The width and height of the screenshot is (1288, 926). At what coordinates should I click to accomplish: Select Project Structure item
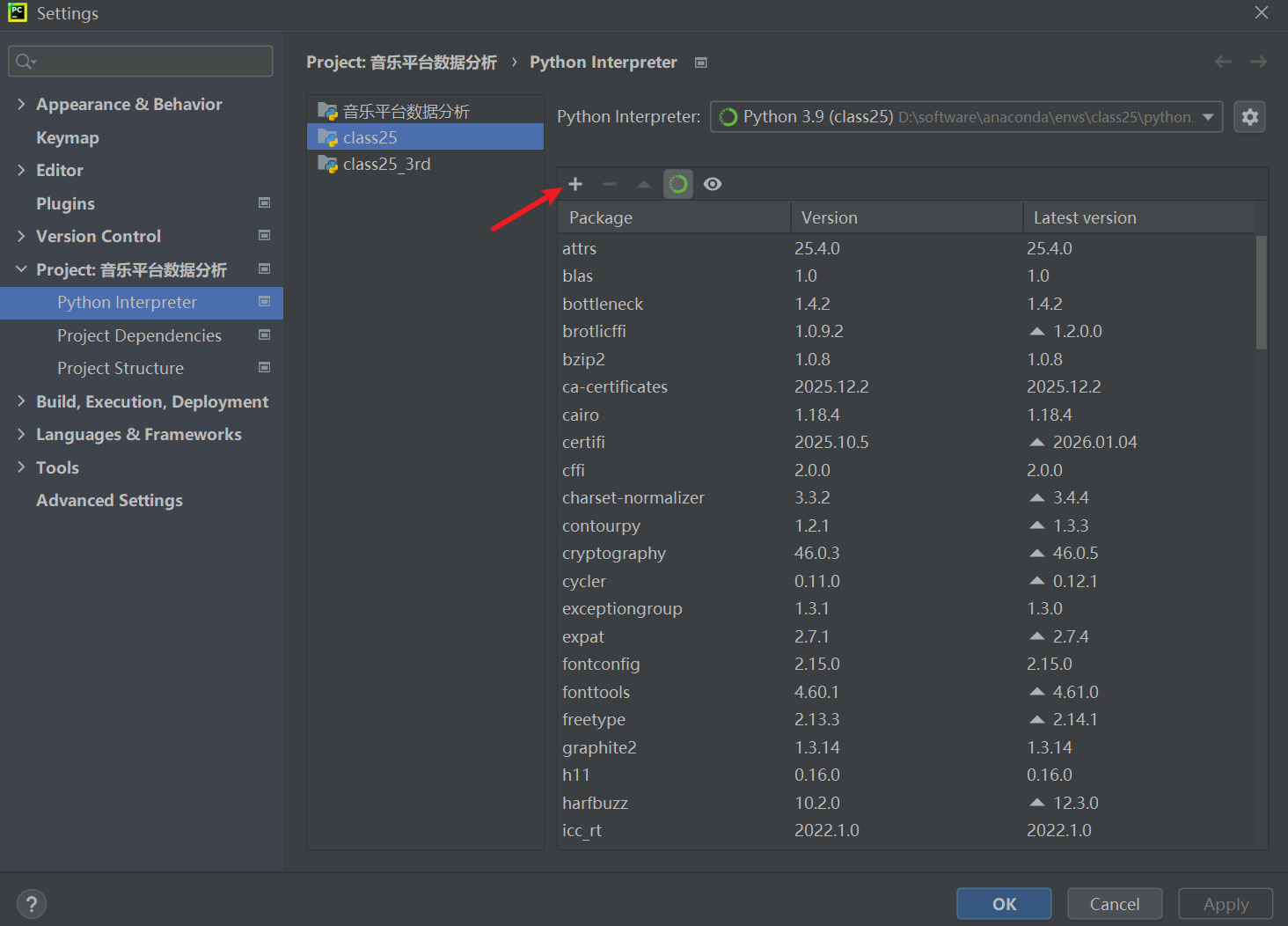(x=121, y=368)
